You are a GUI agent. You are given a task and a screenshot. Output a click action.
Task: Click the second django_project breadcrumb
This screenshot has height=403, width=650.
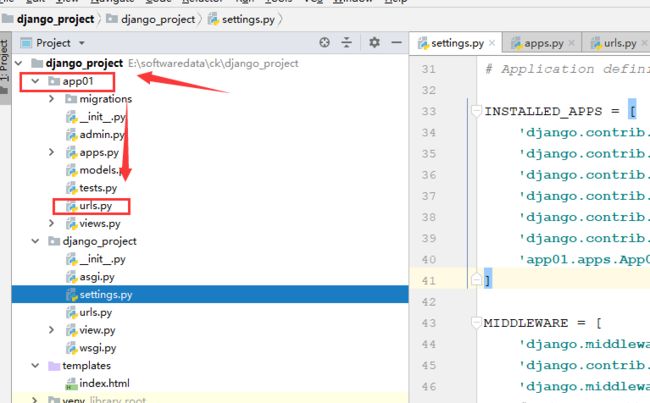click(x=151, y=19)
